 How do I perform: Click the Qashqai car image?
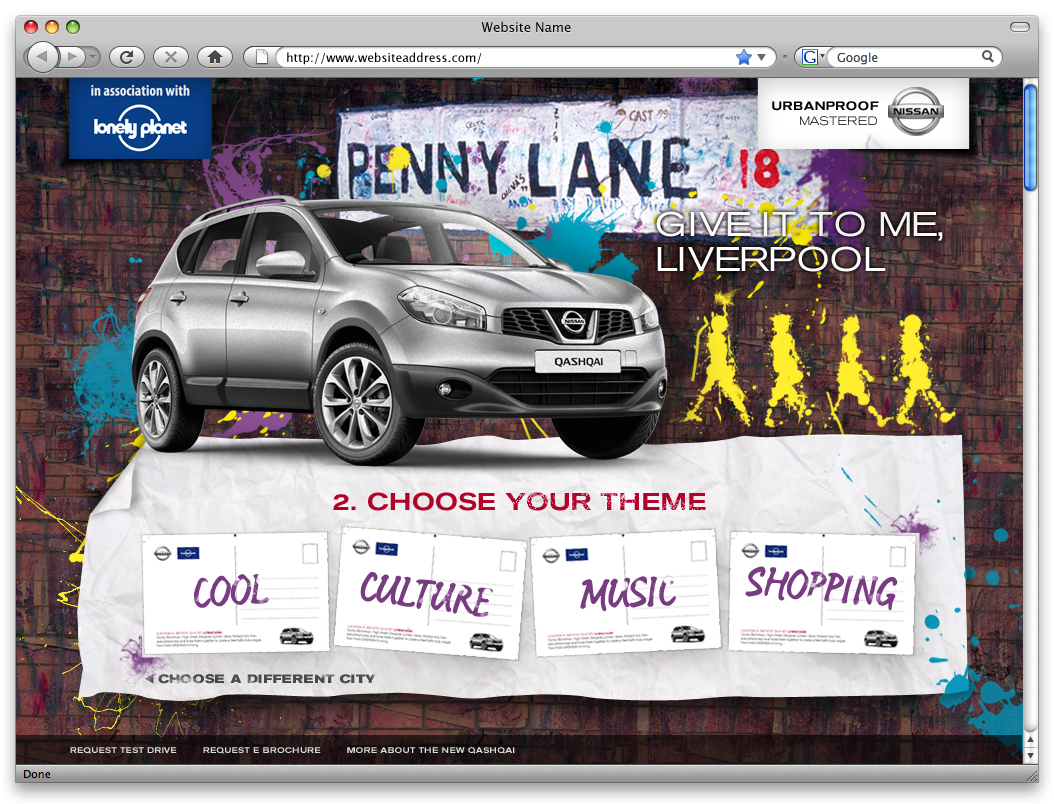(x=400, y=329)
